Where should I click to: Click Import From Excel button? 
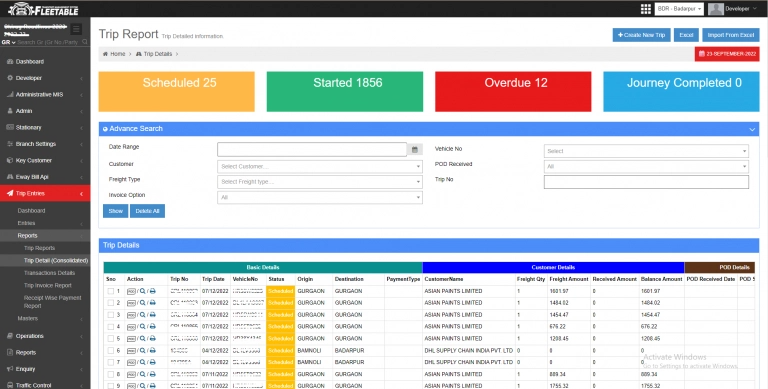pyautogui.click(x=730, y=35)
